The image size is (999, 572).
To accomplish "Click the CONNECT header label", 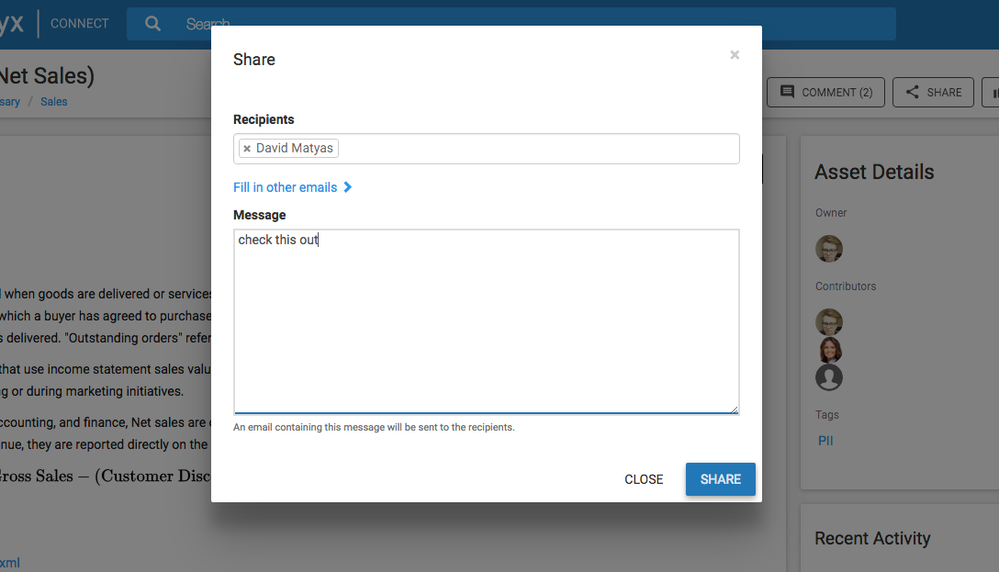I will tap(80, 24).
